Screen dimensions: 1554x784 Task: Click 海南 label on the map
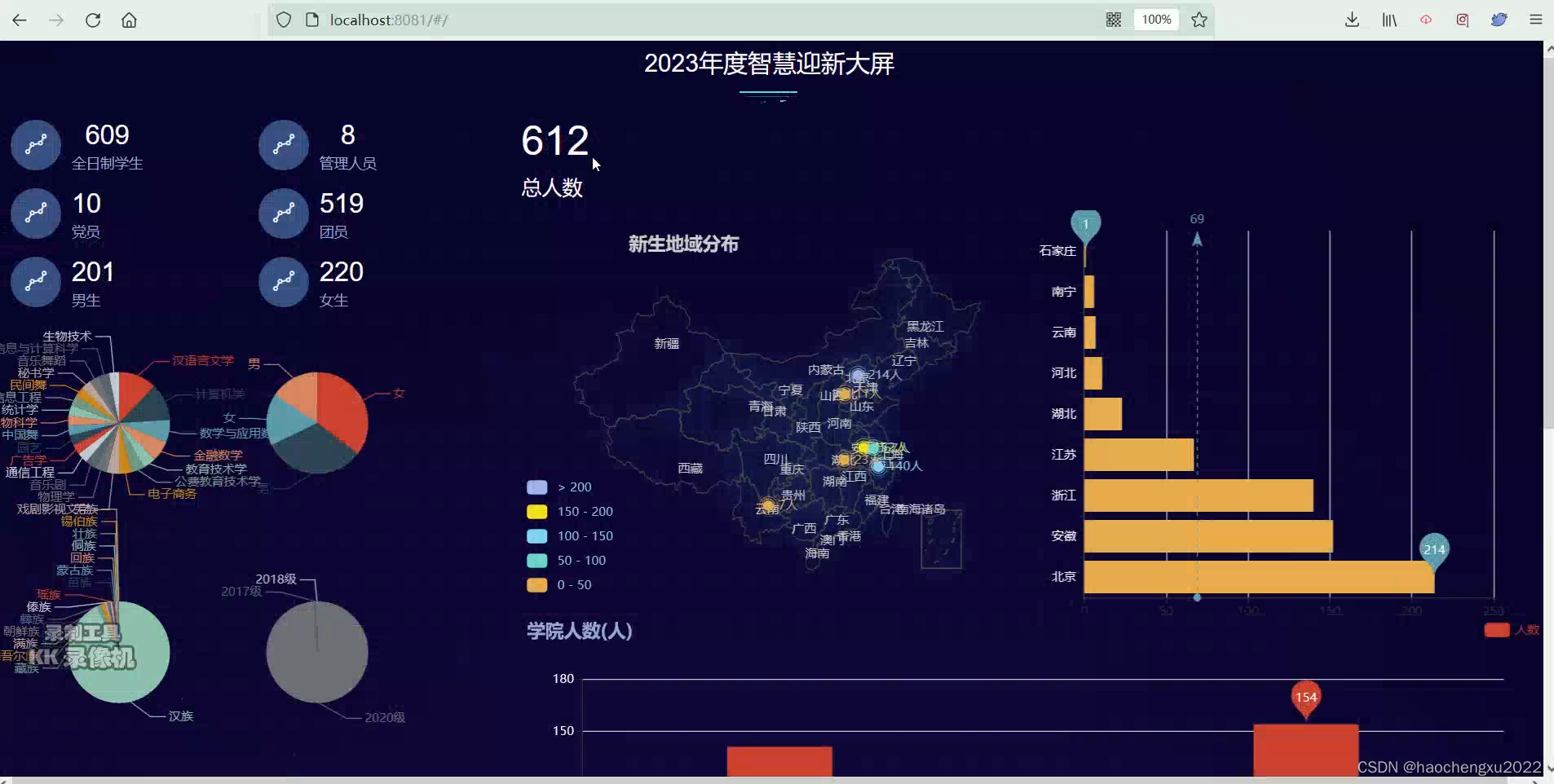tap(818, 553)
